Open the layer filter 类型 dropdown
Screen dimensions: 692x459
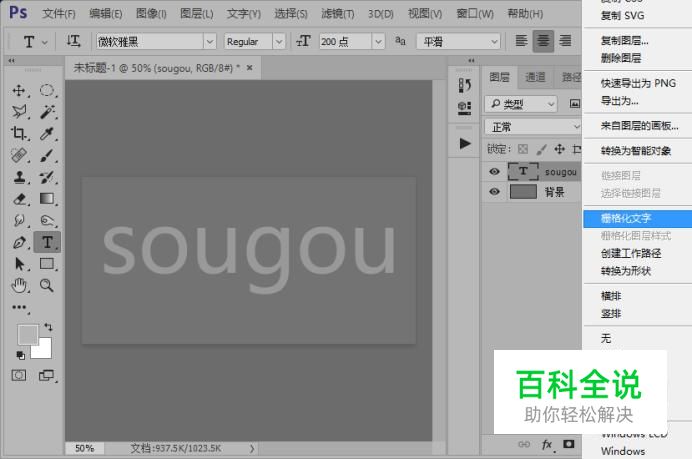coord(521,104)
